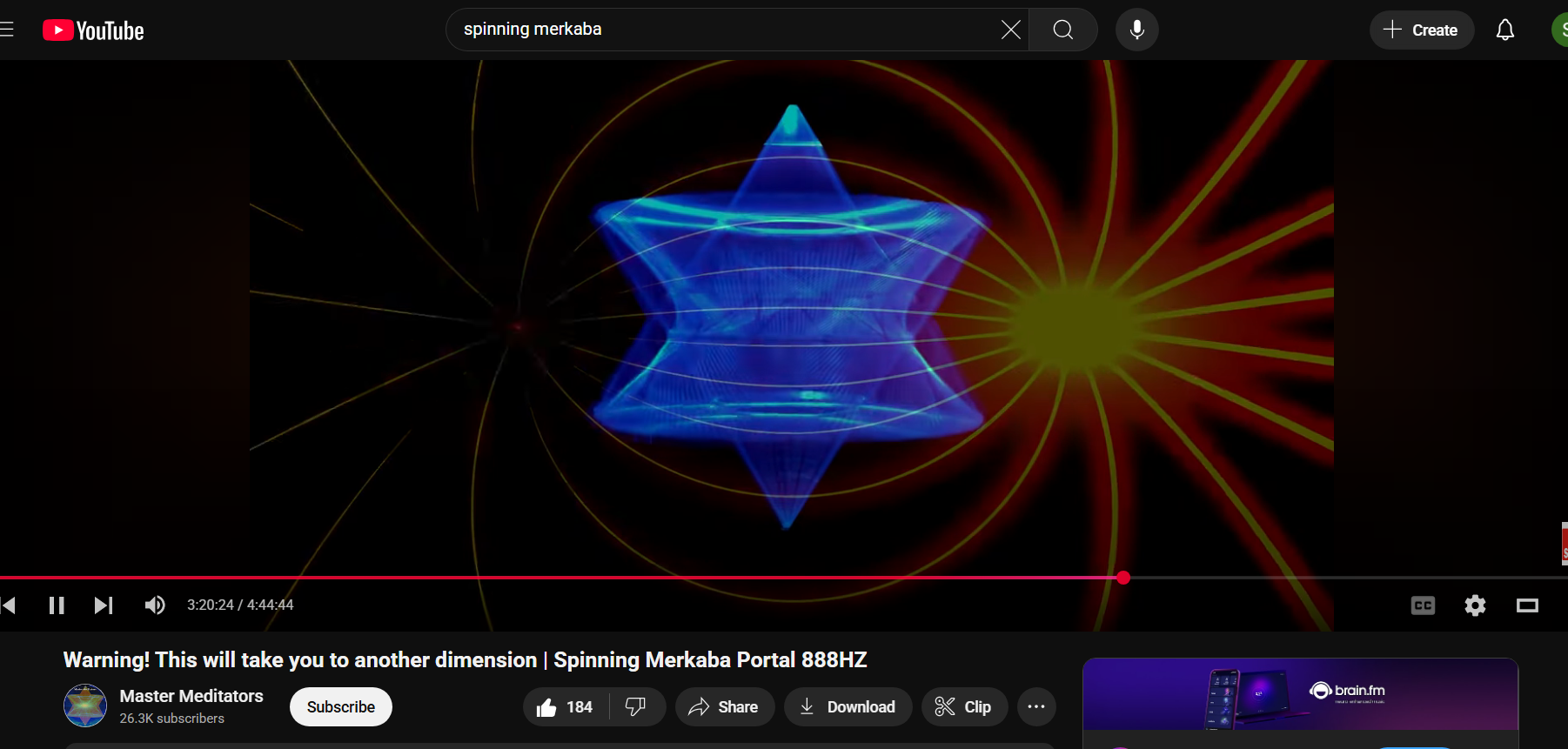Toggle closed captions on the video
The image size is (1568, 749).
[1423, 605]
